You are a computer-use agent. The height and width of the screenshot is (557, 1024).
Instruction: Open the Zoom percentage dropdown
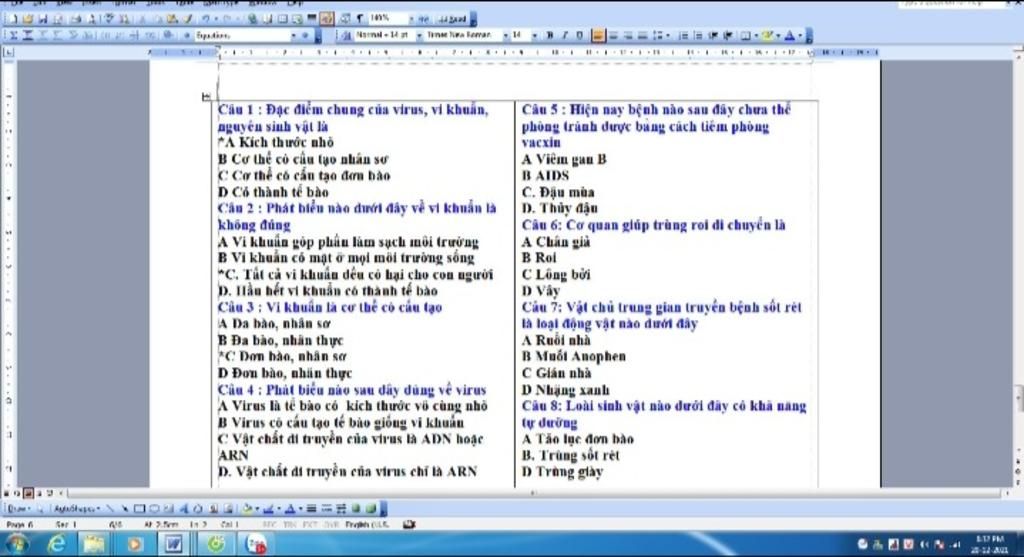[x=411, y=19]
